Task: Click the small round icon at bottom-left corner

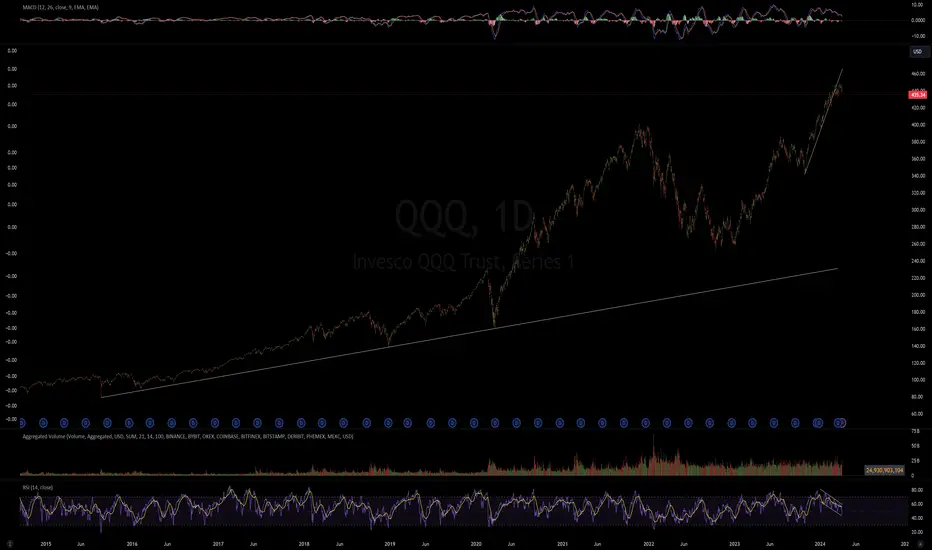Action: coord(10,543)
